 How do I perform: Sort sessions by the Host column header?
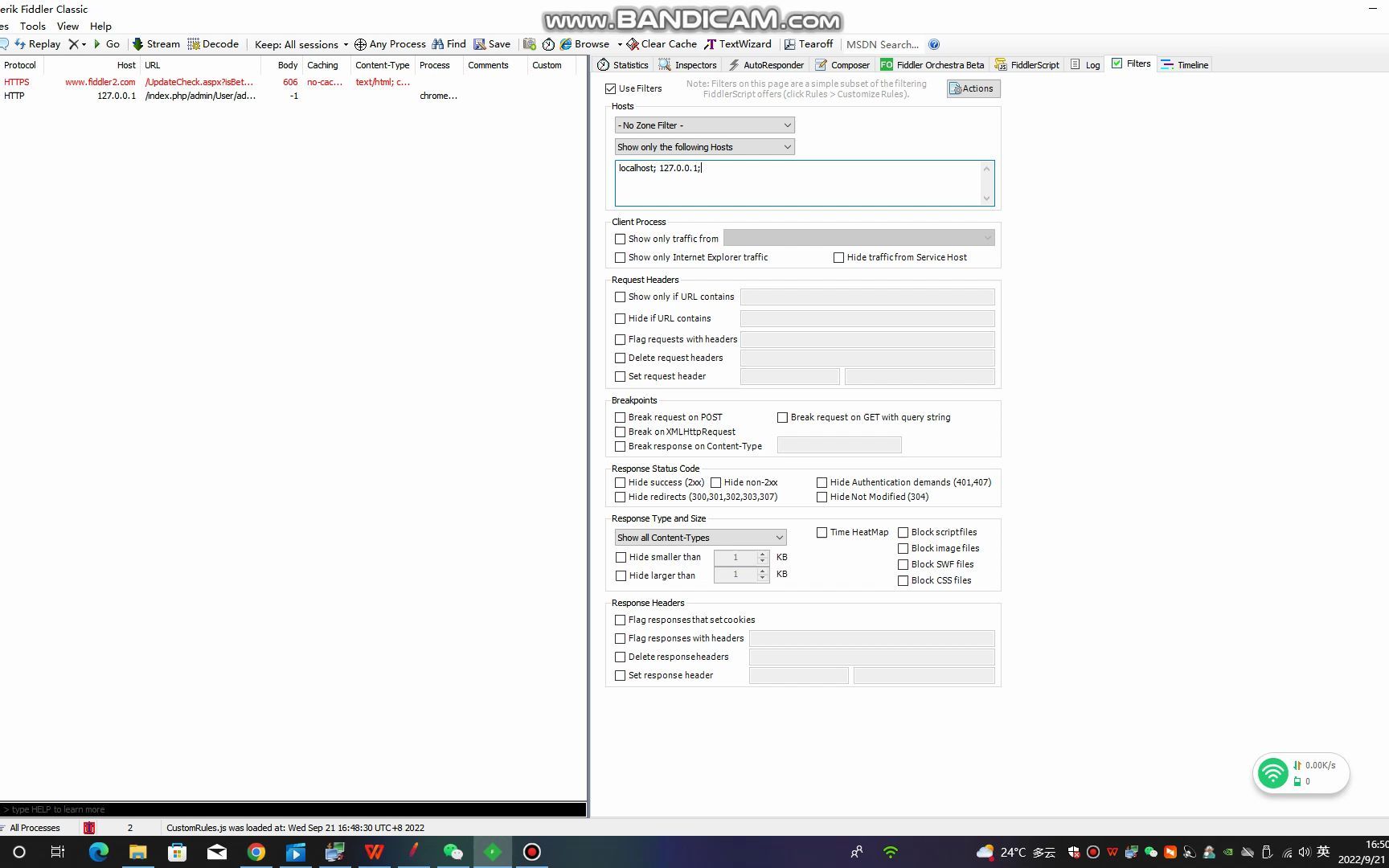(x=92, y=65)
